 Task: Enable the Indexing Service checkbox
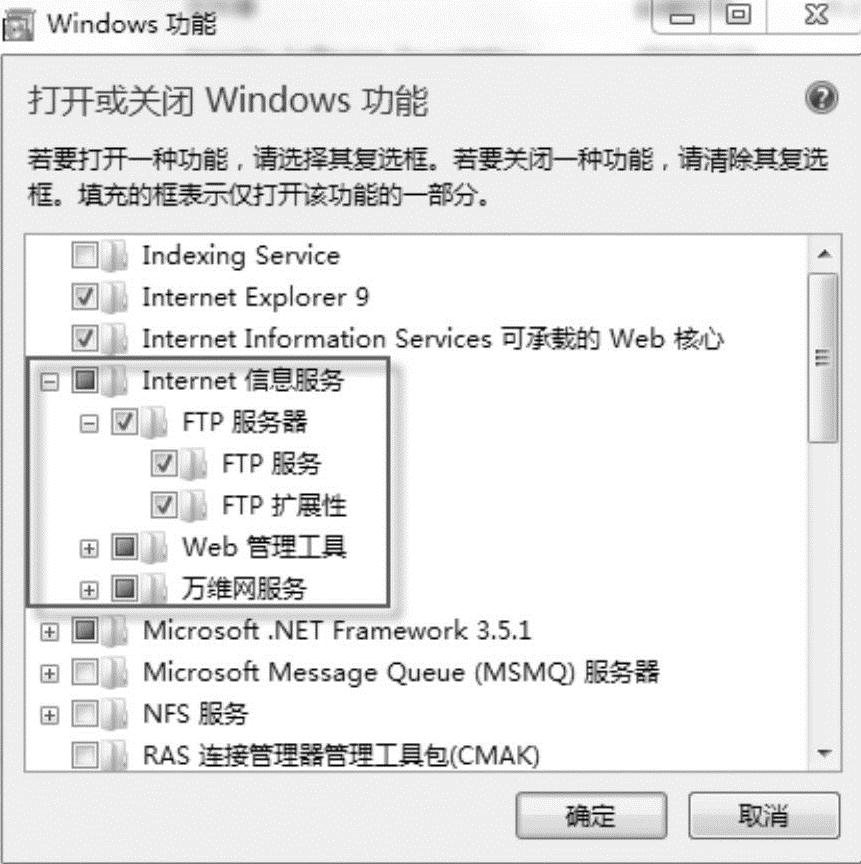coord(85,256)
